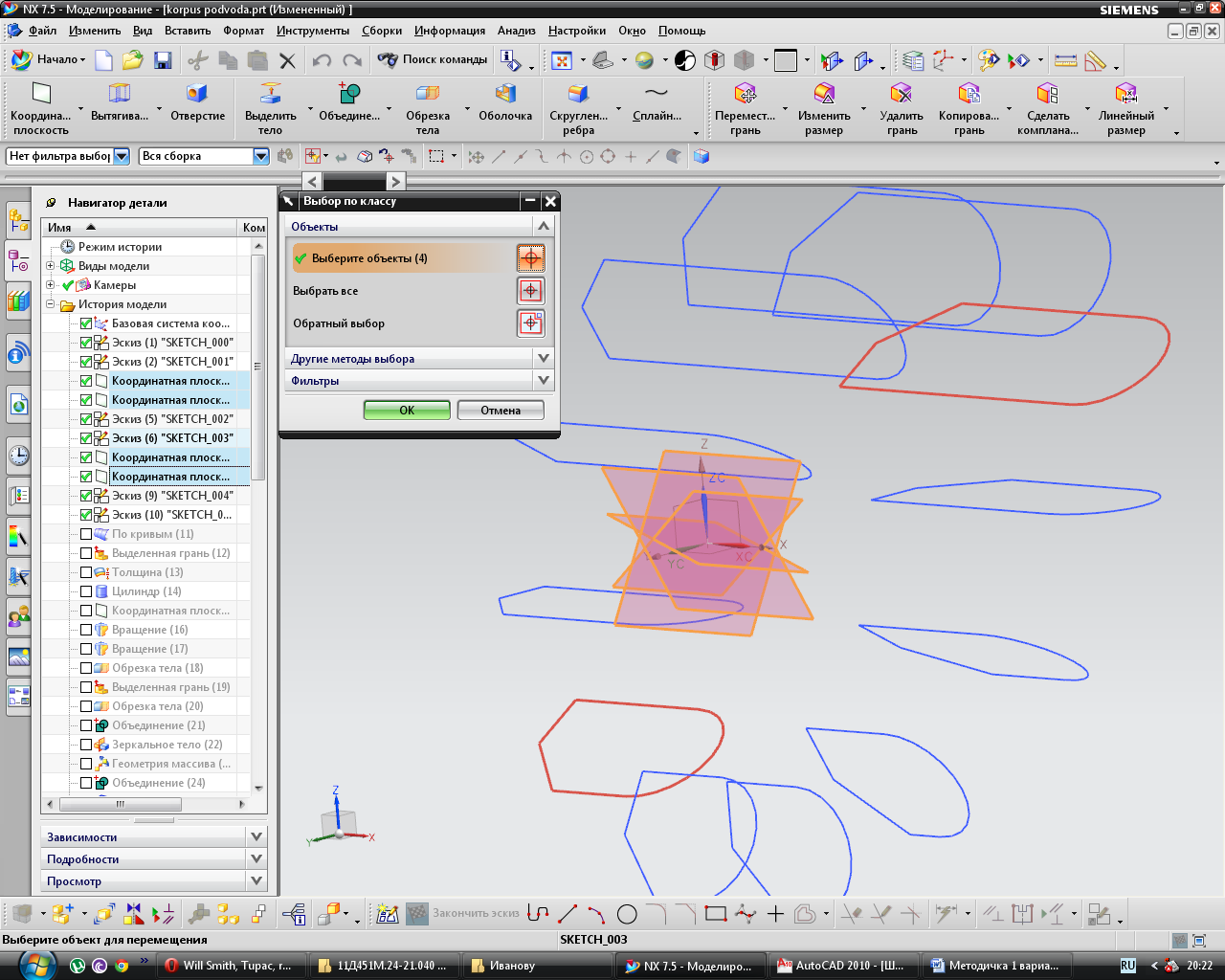The image size is (1225, 980).
Task: Expand the Камеры tree node
Action: pyautogui.click(x=51, y=285)
